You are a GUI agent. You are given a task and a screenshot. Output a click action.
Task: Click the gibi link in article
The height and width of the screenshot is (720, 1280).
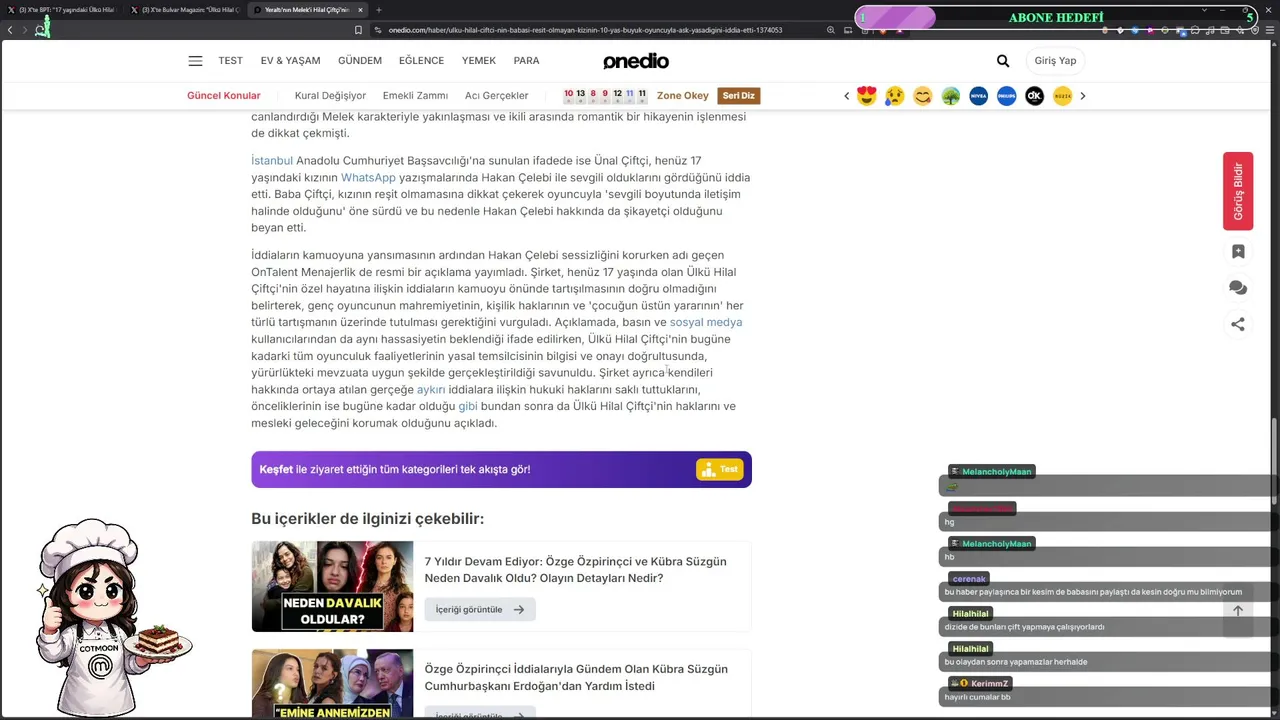point(468,407)
